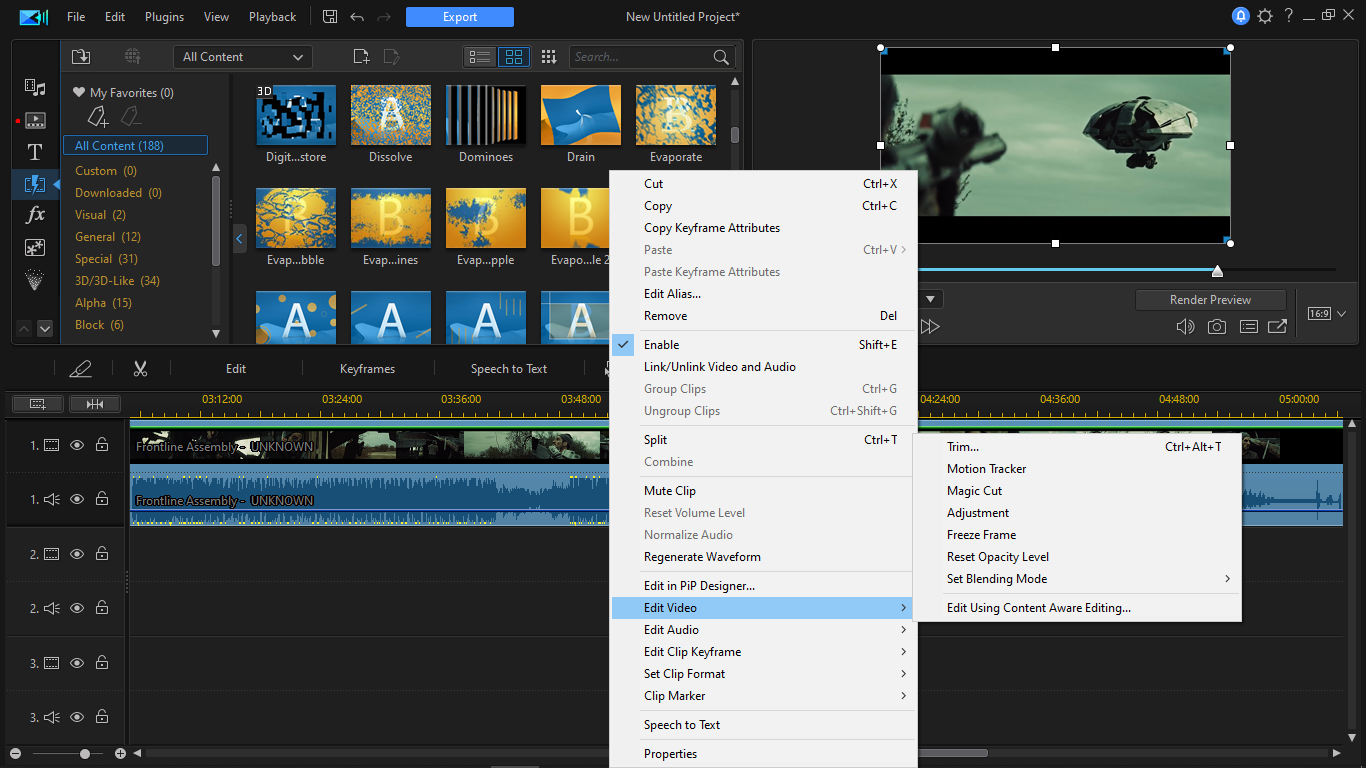Hide video track 1 with eye icon
Viewport: 1366px width, 768px height.
pos(77,445)
